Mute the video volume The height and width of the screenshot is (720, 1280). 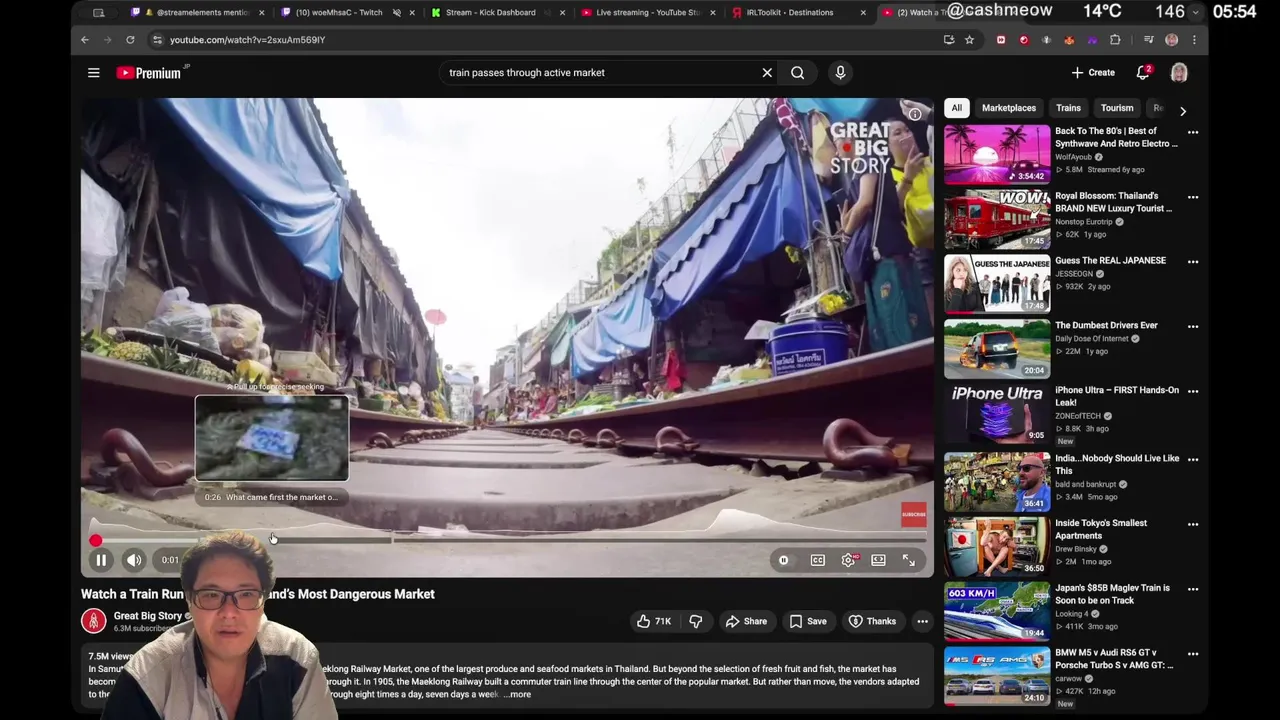tap(134, 560)
